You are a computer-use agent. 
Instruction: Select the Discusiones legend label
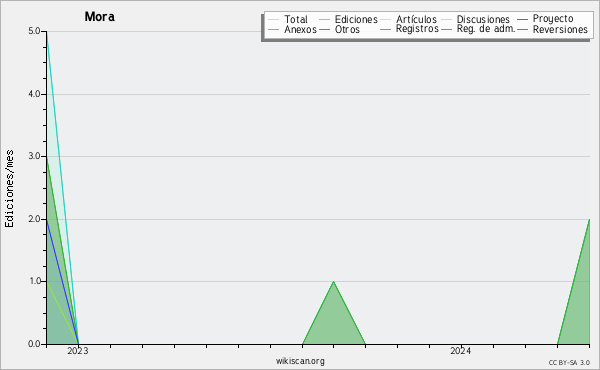tap(483, 19)
